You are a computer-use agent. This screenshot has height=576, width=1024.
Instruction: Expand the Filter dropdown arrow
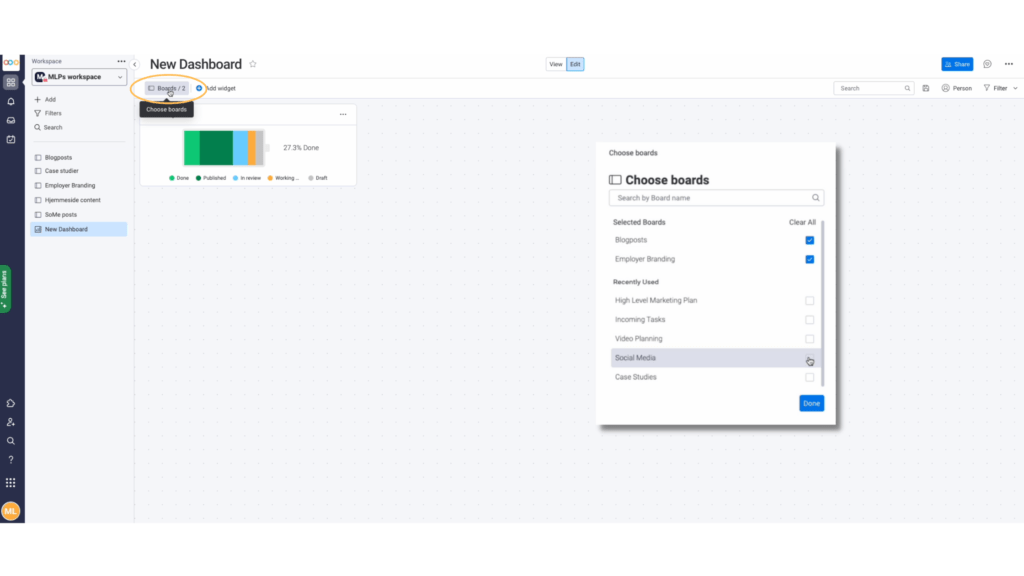[x=1016, y=88]
